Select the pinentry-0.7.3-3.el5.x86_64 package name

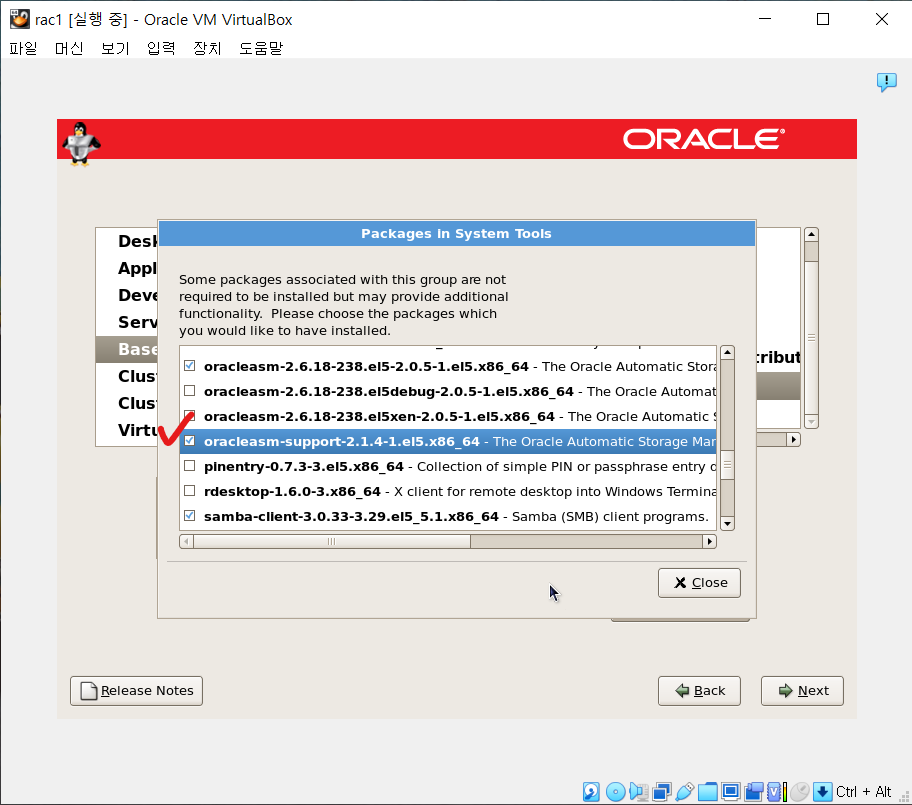304,466
